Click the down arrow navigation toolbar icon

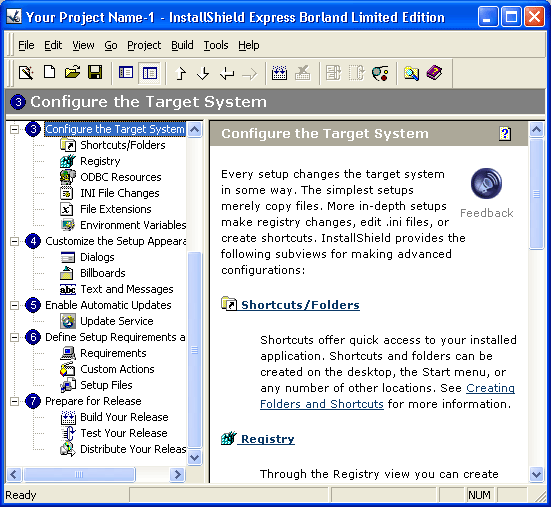click(203, 73)
